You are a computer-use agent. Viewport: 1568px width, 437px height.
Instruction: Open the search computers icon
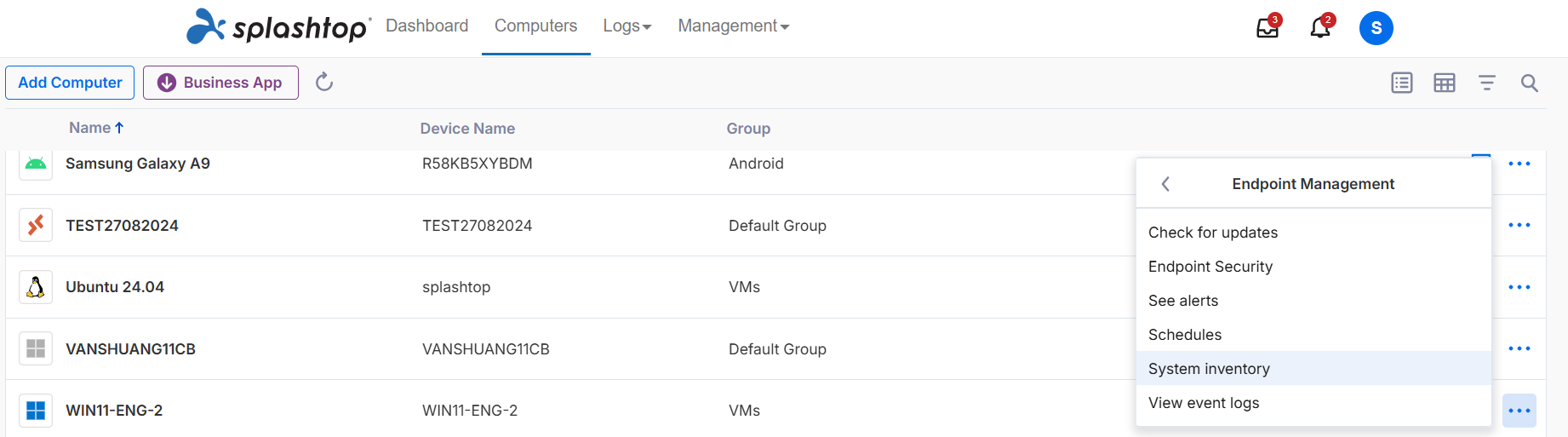tap(1530, 83)
